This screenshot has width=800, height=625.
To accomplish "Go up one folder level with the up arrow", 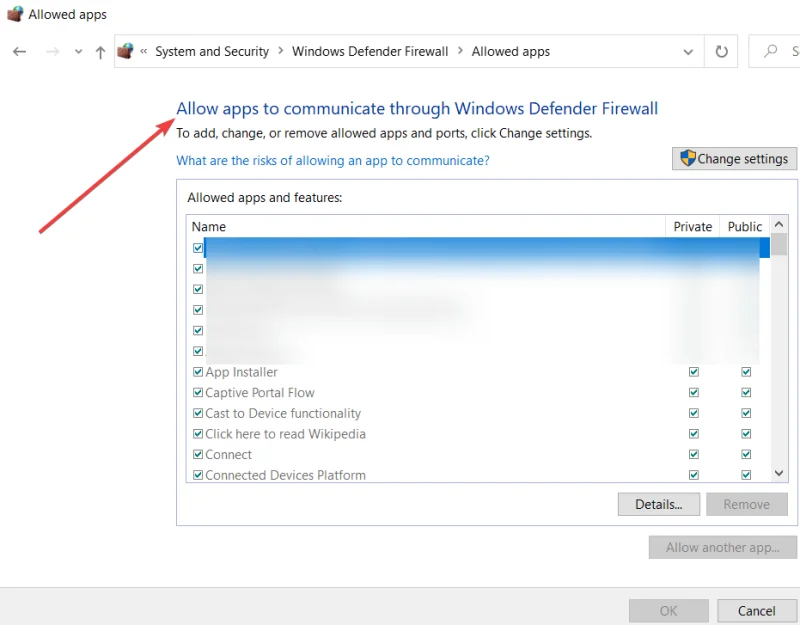I will pos(100,51).
